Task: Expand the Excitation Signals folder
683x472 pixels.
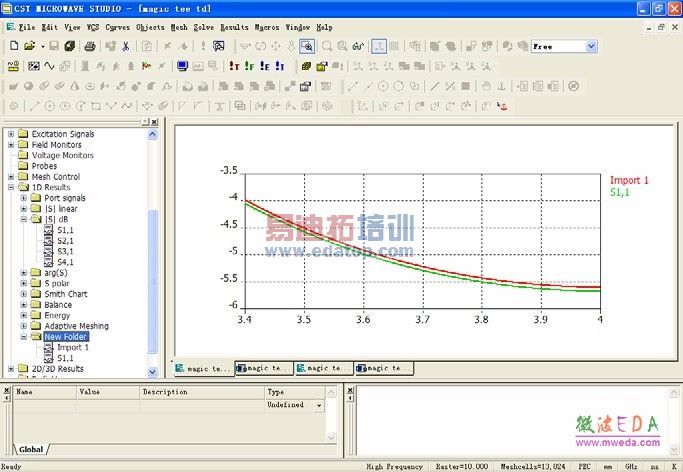Action: [x=11, y=134]
